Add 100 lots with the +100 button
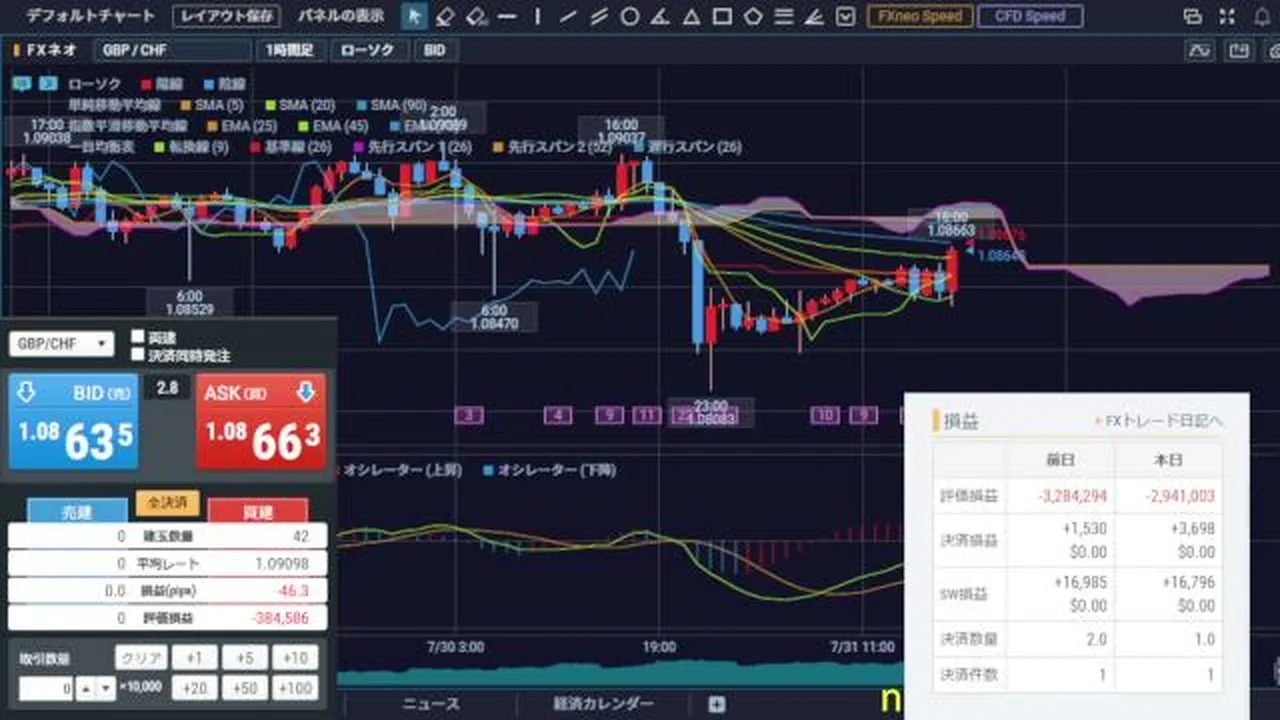This screenshot has height=720, width=1280. tap(295, 688)
